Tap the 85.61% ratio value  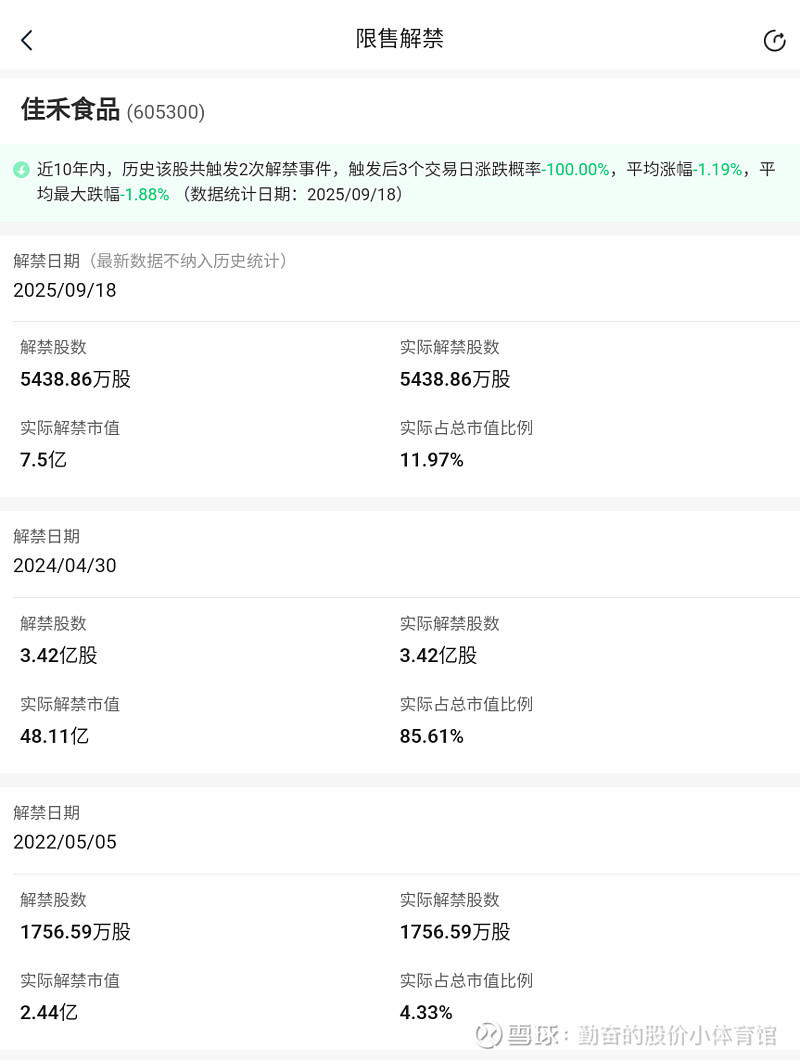[431, 736]
